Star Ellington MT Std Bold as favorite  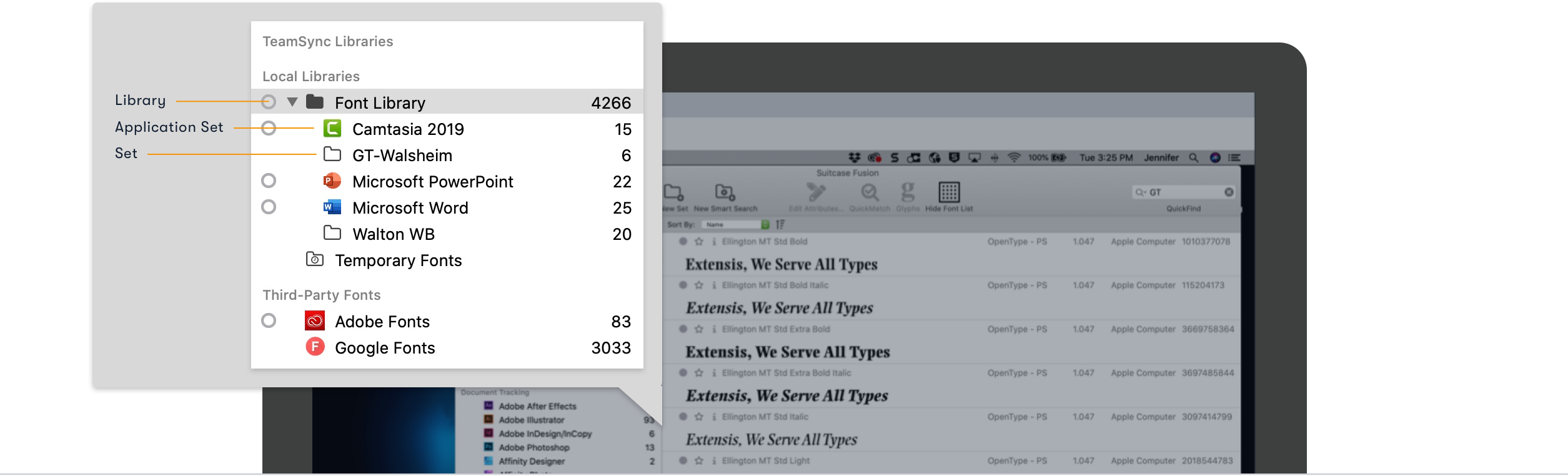tap(699, 242)
